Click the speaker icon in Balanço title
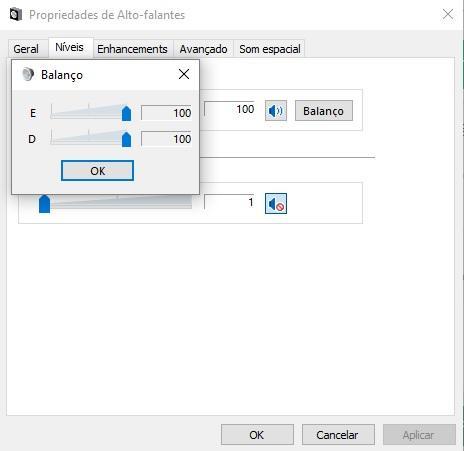The width and height of the screenshot is (464, 451). pos(28,74)
